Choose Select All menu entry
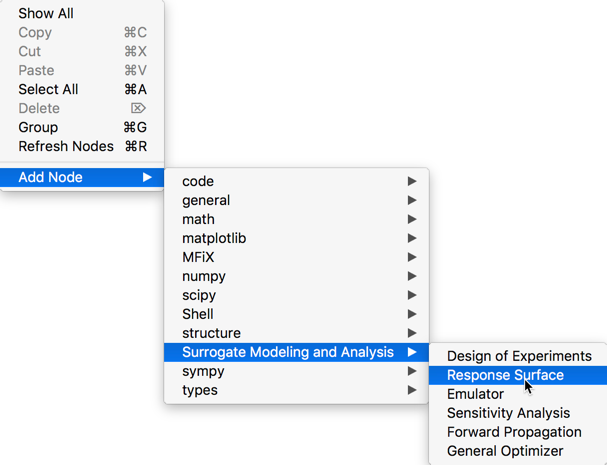 coord(48,89)
